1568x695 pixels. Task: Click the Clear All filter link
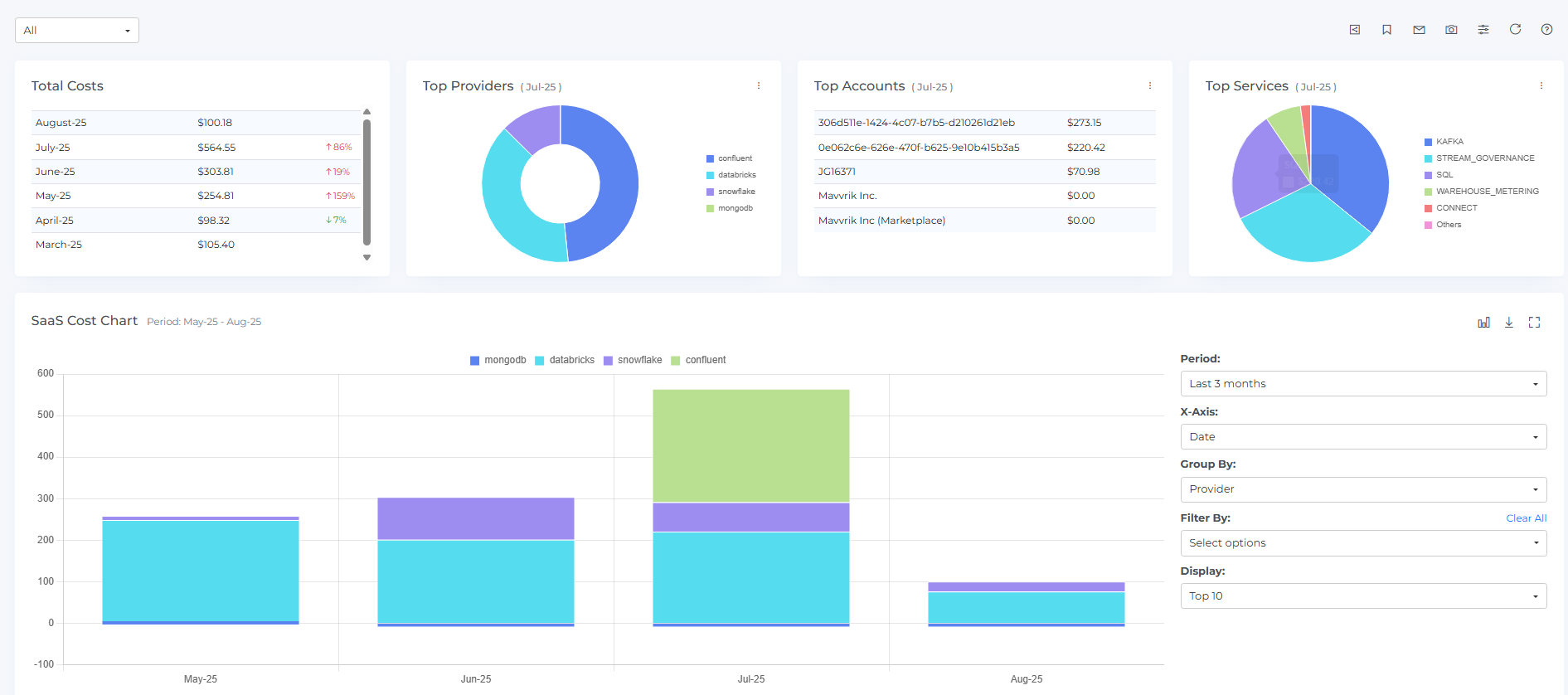click(1526, 518)
